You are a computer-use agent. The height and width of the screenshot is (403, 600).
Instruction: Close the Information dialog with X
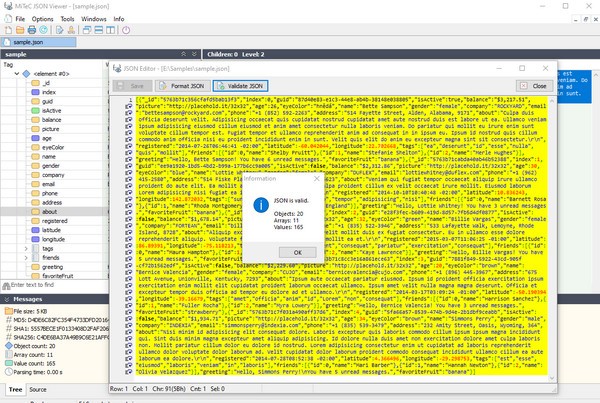click(316, 179)
